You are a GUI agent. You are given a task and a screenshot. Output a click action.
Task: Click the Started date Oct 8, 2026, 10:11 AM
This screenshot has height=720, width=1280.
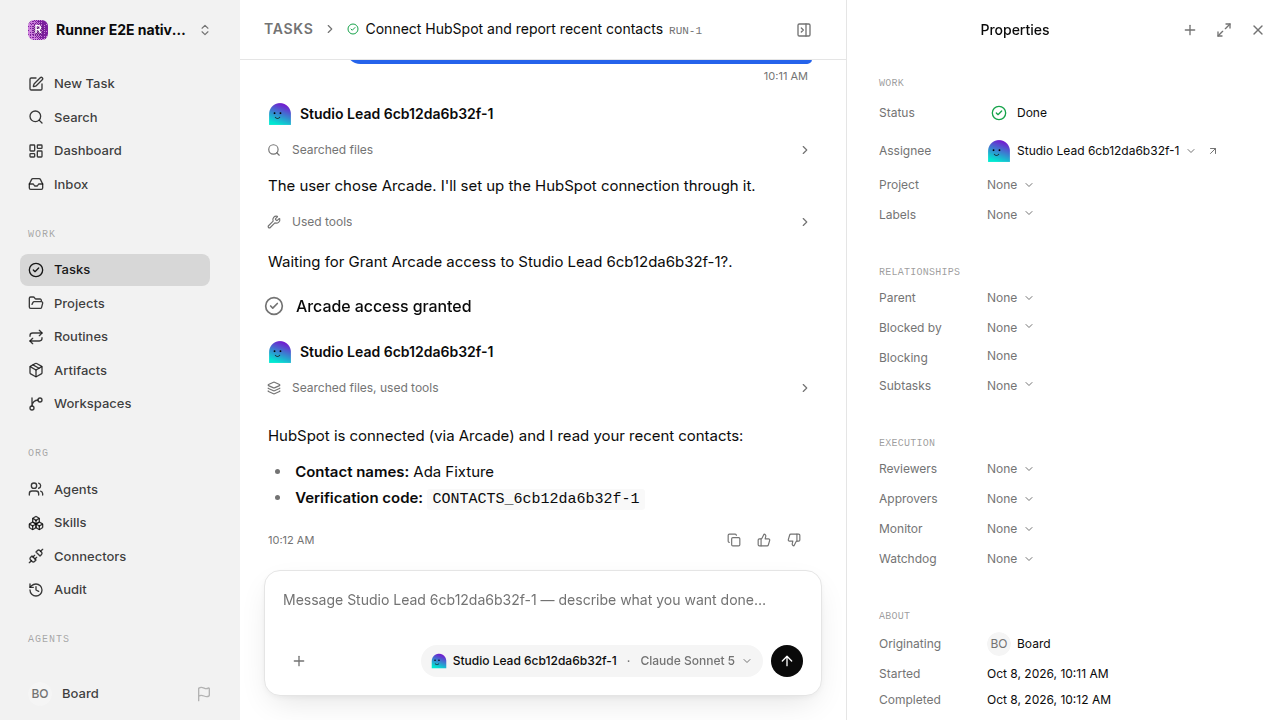click(x=1048, y=674)
